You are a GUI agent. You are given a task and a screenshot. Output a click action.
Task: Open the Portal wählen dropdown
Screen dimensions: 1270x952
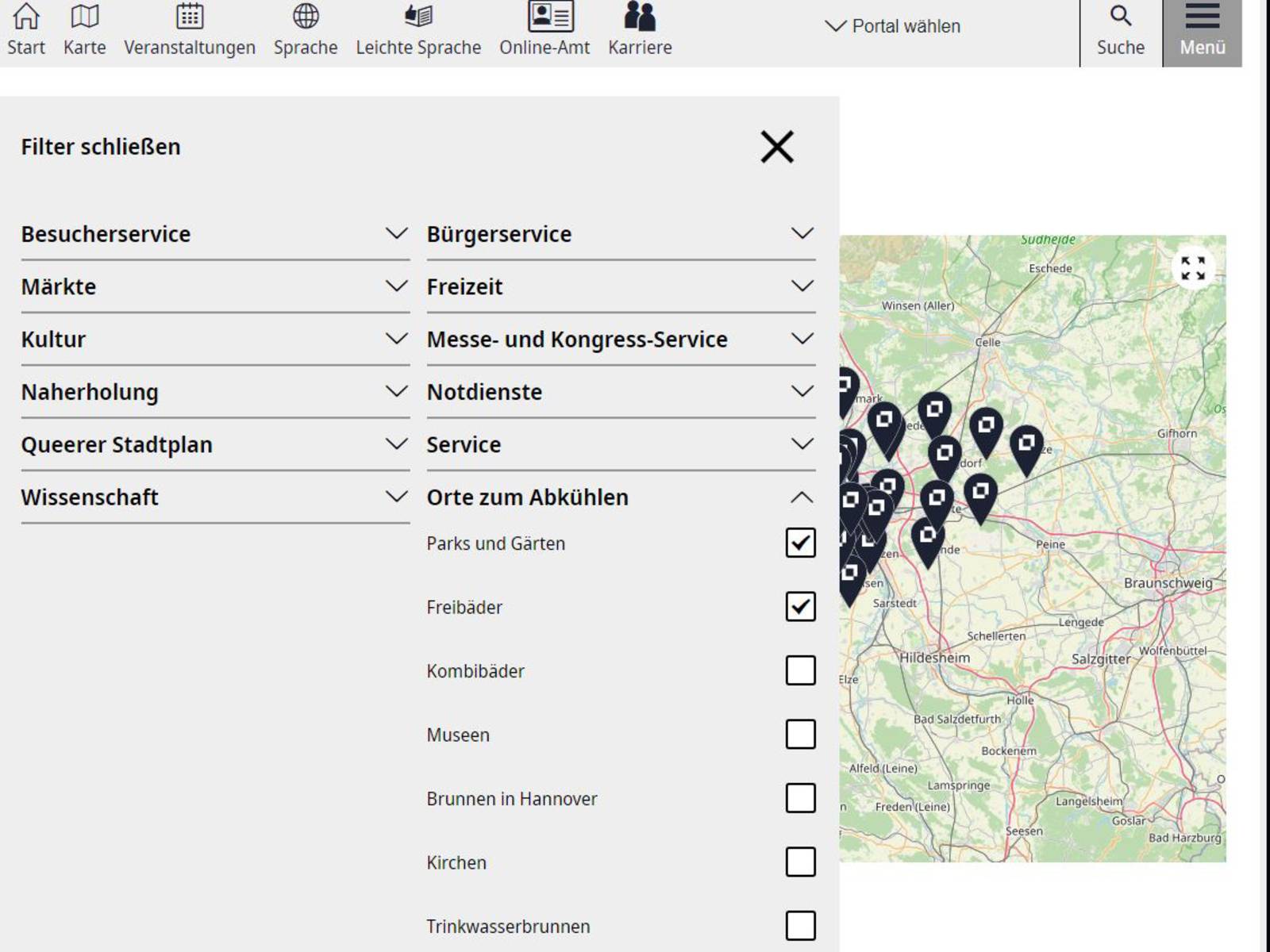[893, 26]
